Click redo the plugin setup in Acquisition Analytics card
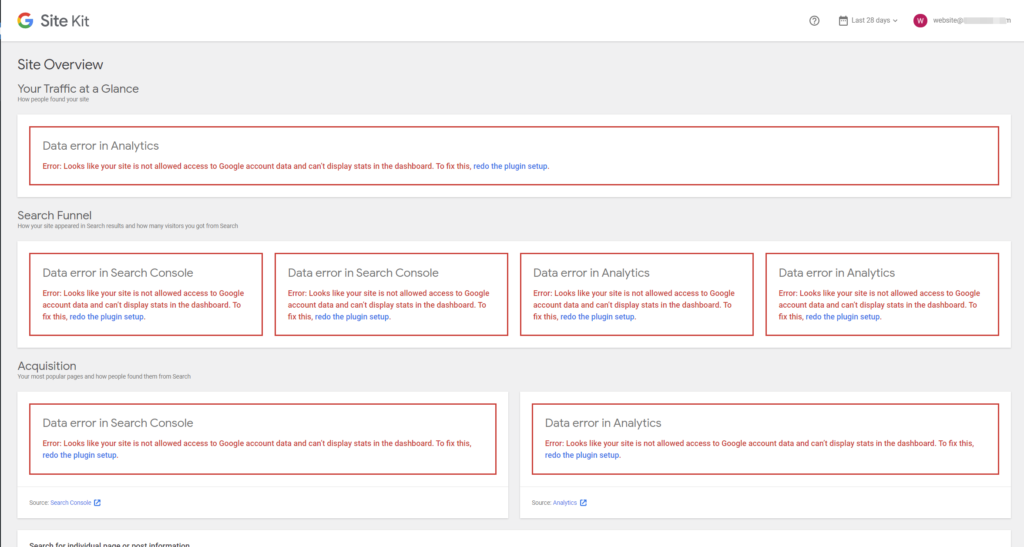This screenshot has width=1024, height=547. pyautogui.click(x=582, y=455)
